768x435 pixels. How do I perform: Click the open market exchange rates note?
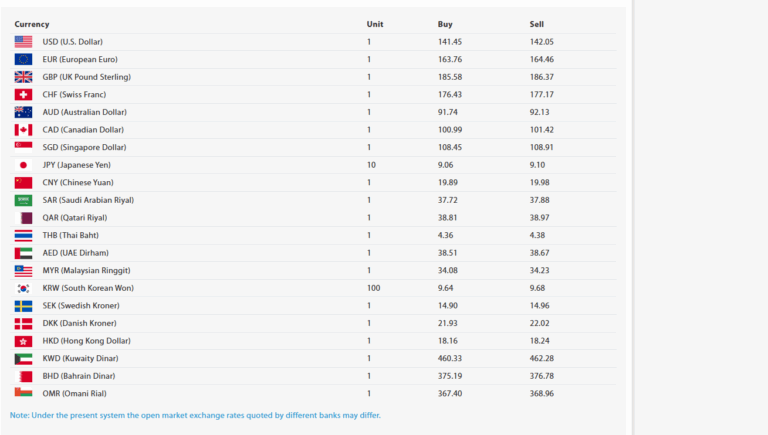point(195,415)
